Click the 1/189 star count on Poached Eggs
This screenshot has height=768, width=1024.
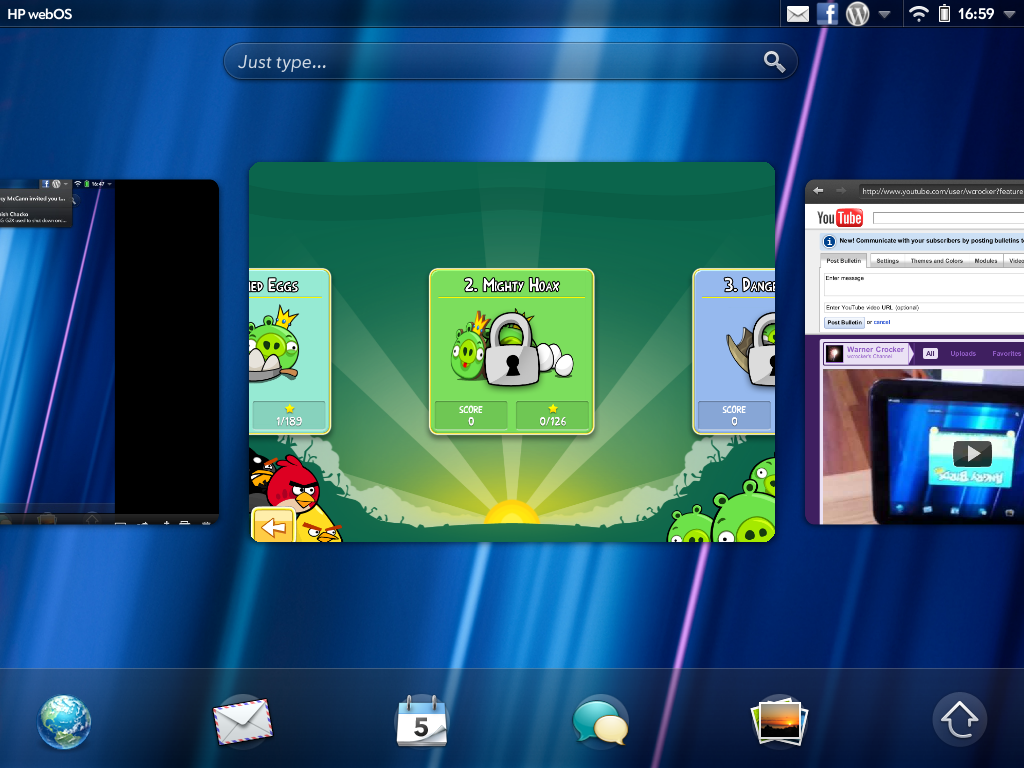[x=289, y=415]
